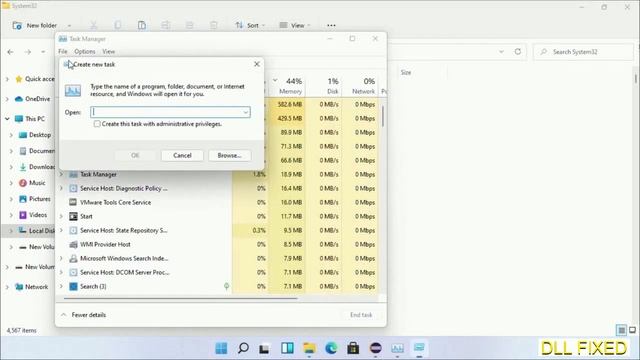Click the End task button

click(361, 315)
